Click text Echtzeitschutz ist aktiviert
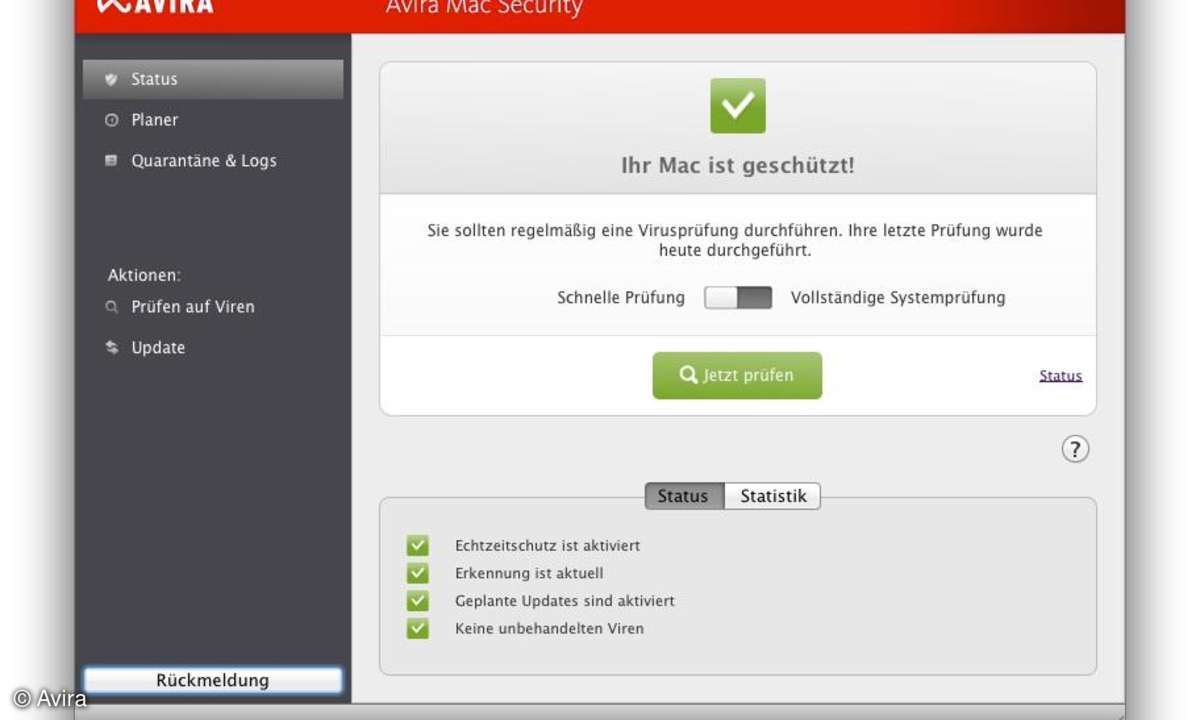 (x=547, y=546)
